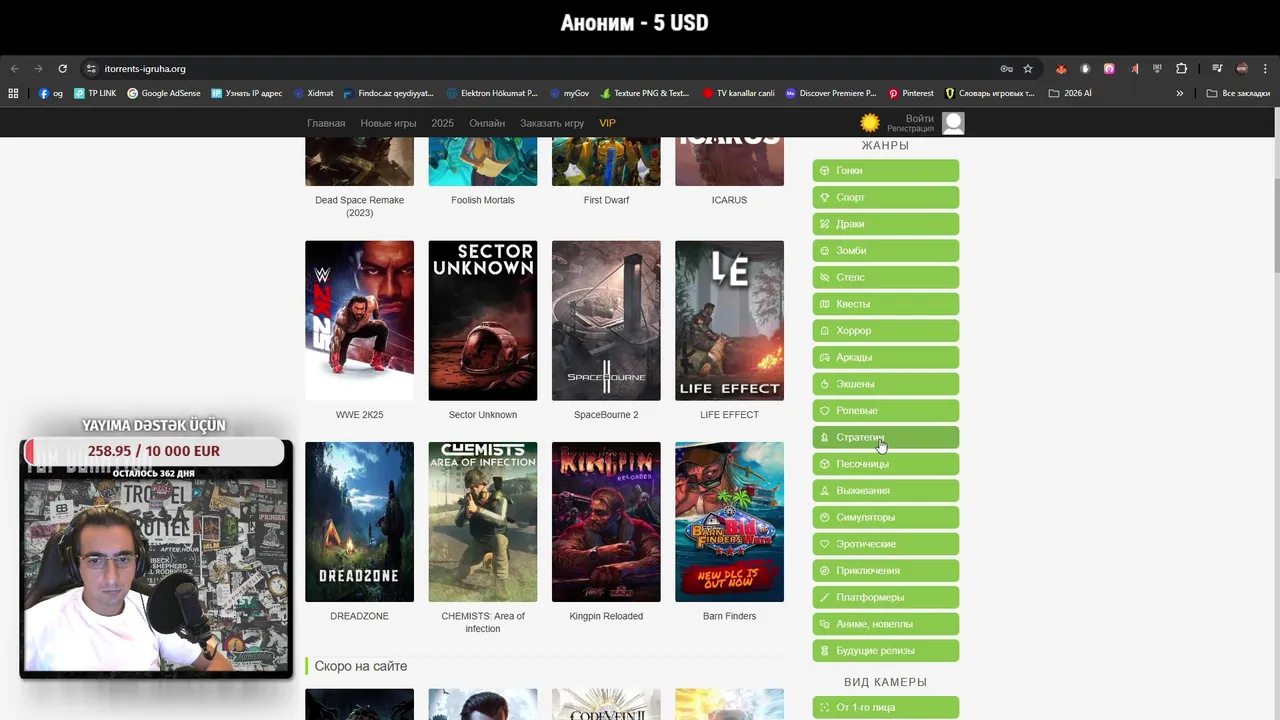The width and height of the screenshot is (1280, 720).
Task: Click the 'Войти' login link
Action: tap(920, 118)
